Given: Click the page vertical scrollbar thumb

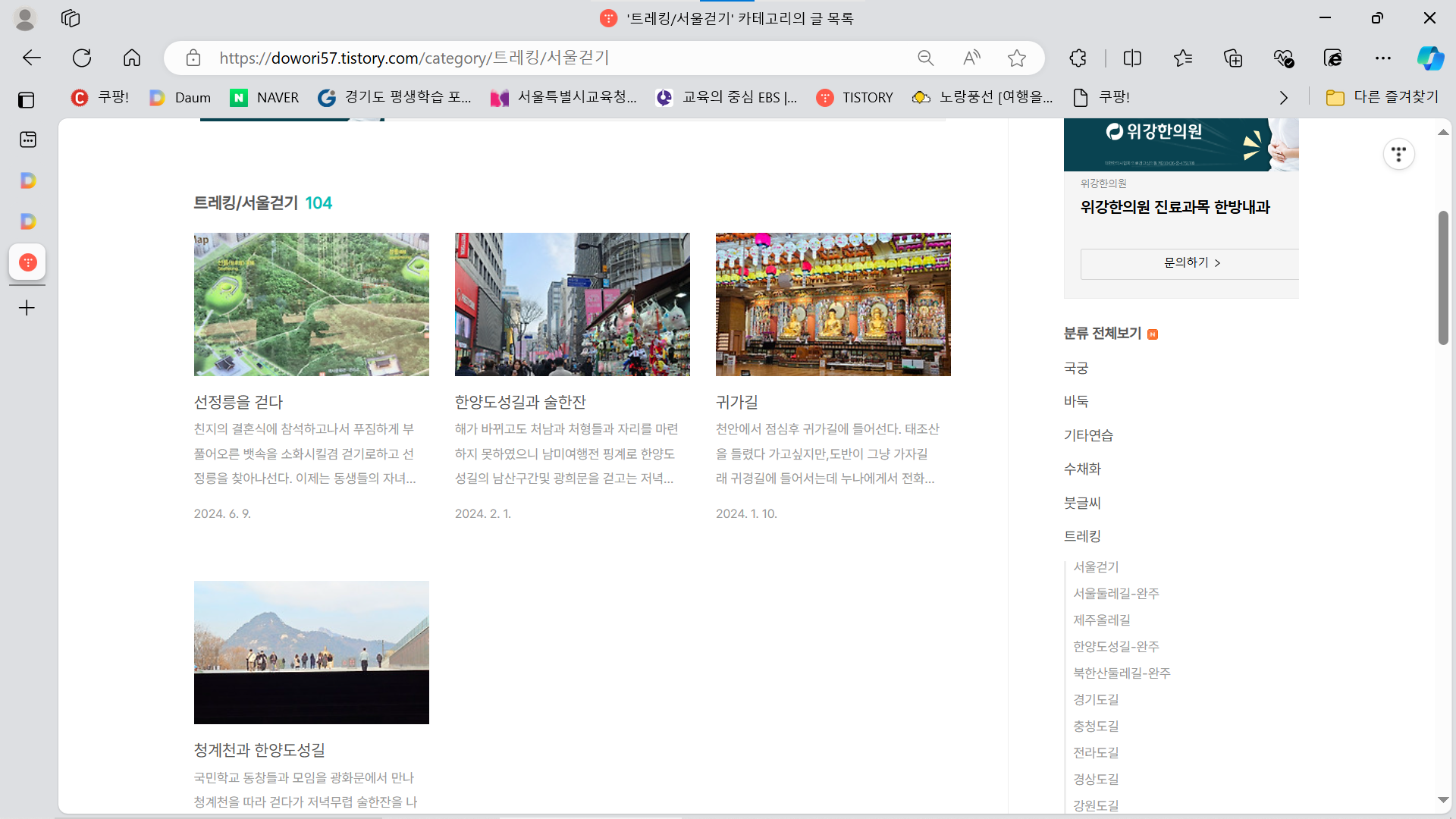Looking at the screenshot, I should click(x=1442, y=277).
